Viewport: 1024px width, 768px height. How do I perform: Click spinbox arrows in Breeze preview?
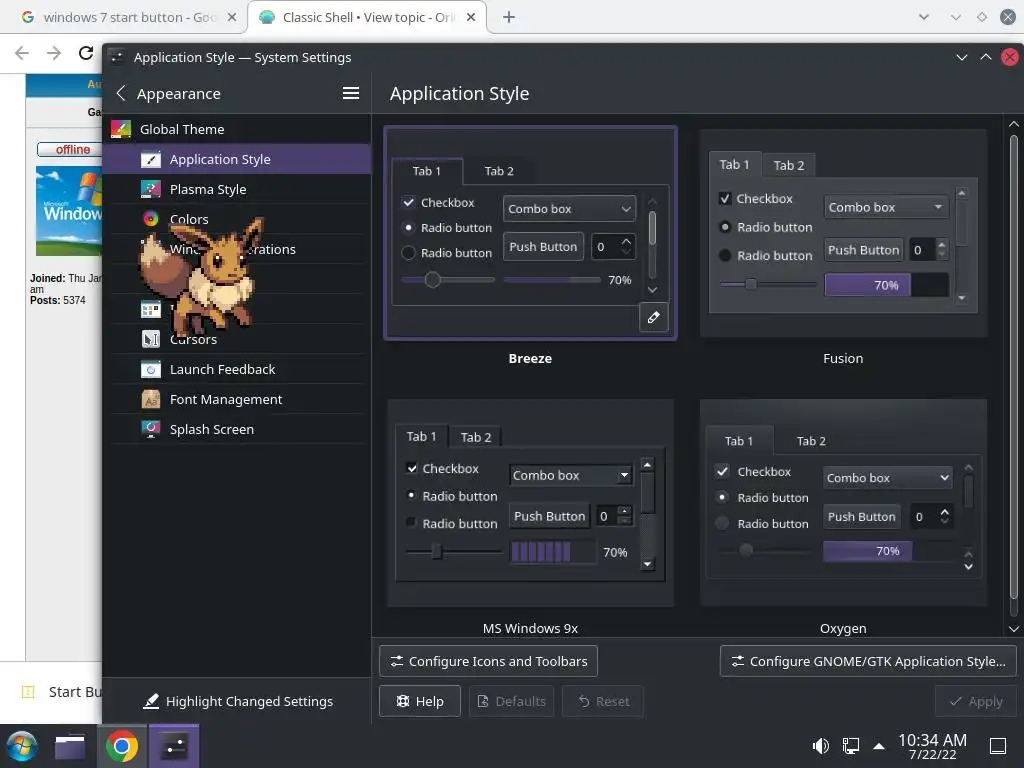pos(626,246)
